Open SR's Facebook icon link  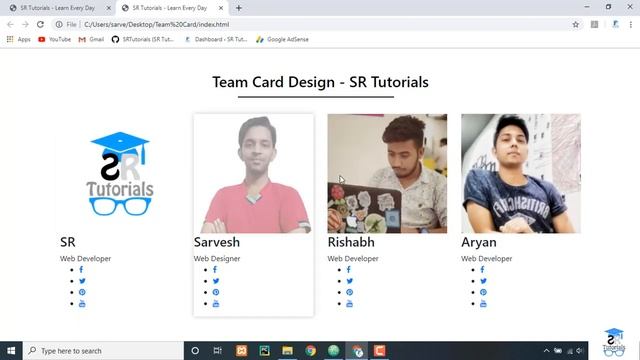point(81,269)
